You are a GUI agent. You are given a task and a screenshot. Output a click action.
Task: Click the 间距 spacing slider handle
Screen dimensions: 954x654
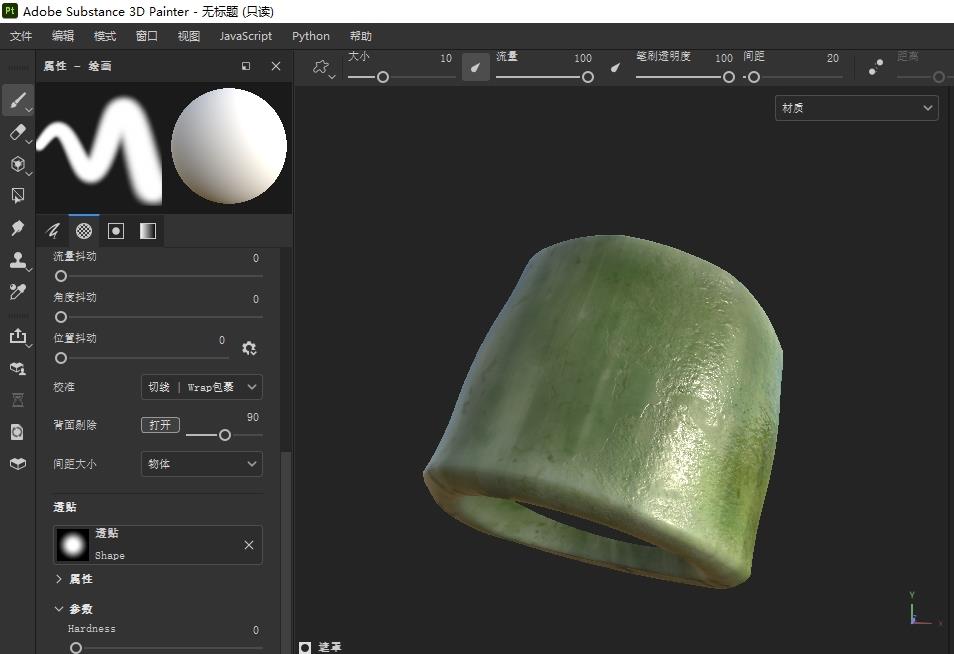click(754, 77)
